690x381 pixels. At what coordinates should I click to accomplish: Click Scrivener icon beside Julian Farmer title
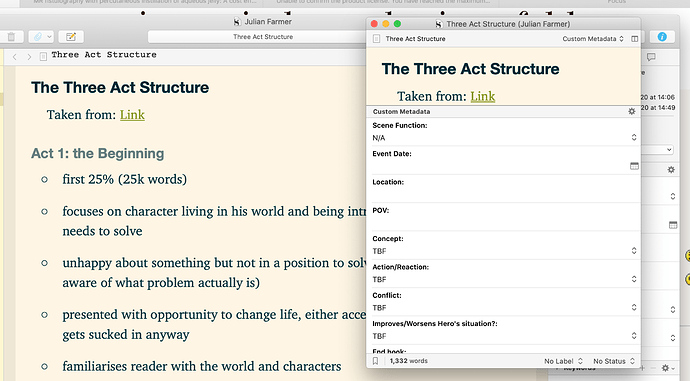[237, 22]
